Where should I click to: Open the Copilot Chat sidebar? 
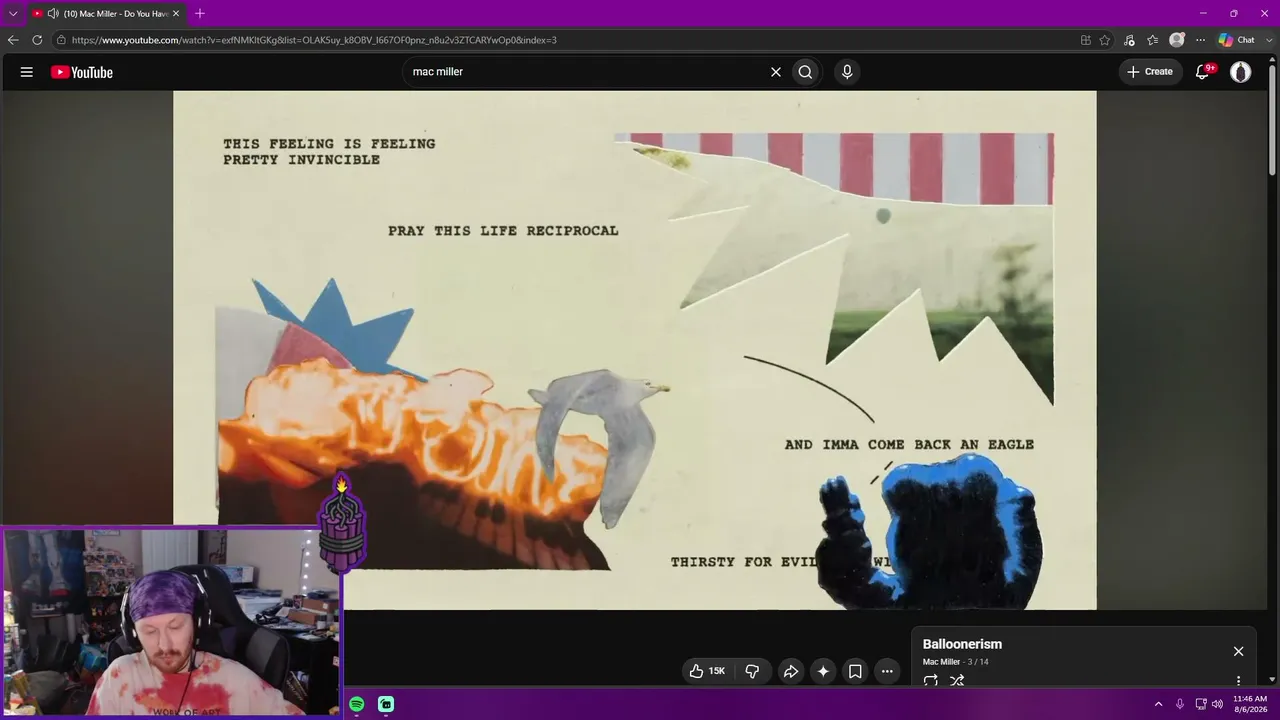pos(1237,40)
